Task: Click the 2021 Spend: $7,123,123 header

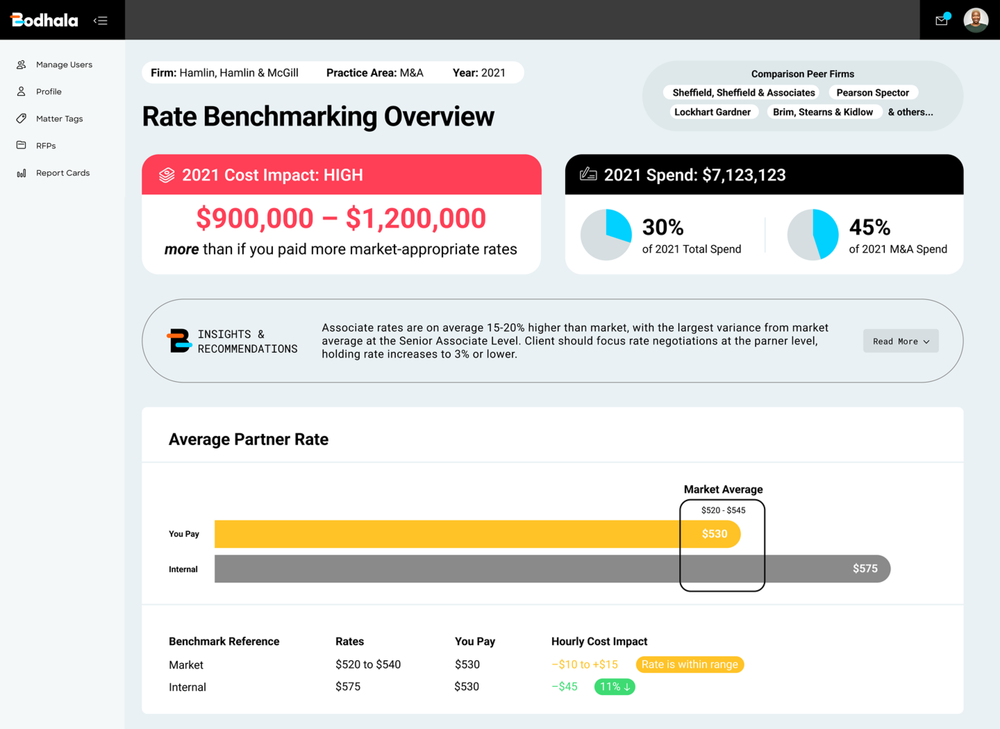Action: (x=764, y=175)
